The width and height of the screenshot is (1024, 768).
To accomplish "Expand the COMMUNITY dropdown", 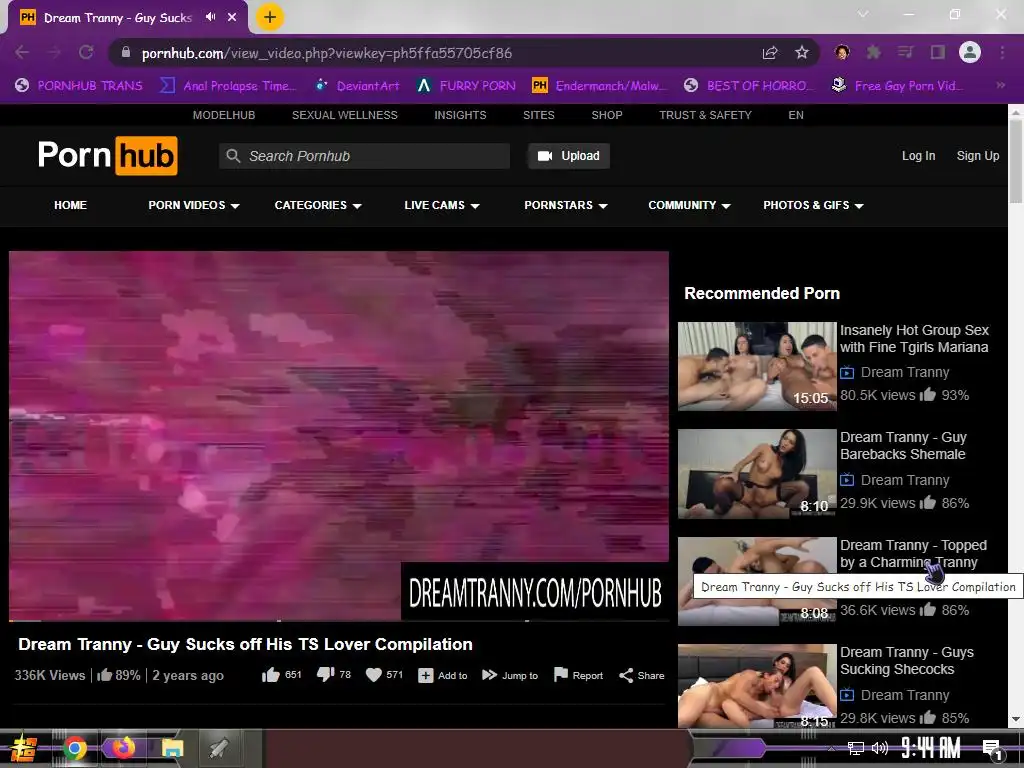I will [689, 205].
